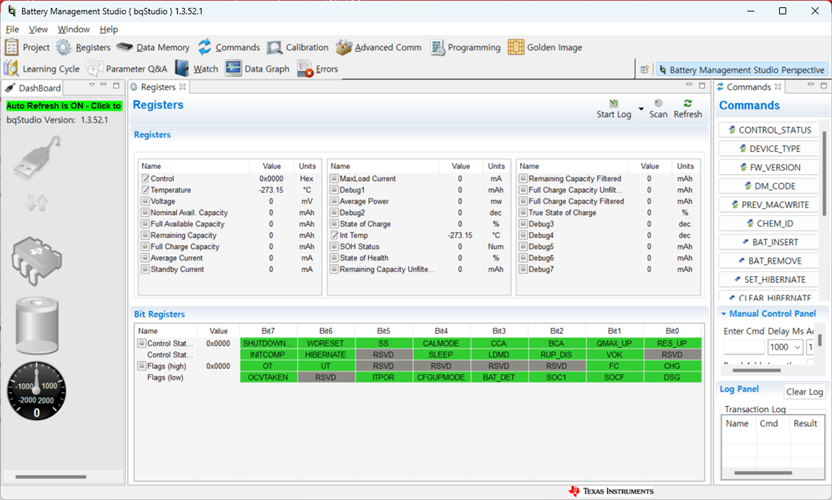Click the battery cell dashboard icon

tap(37, 325)
